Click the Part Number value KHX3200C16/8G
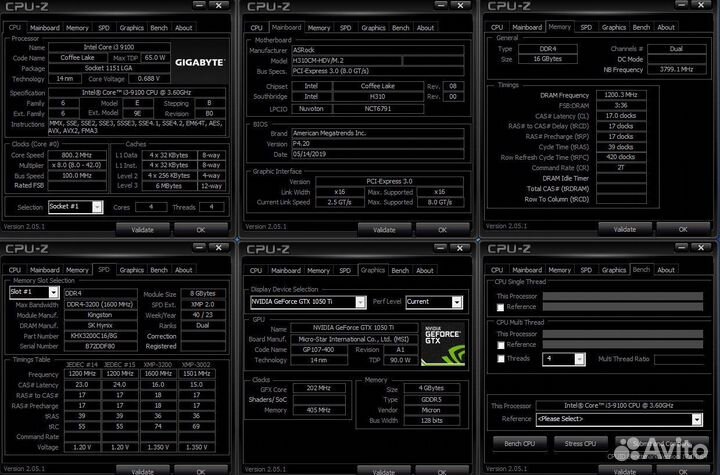 (x=101, y=336)
